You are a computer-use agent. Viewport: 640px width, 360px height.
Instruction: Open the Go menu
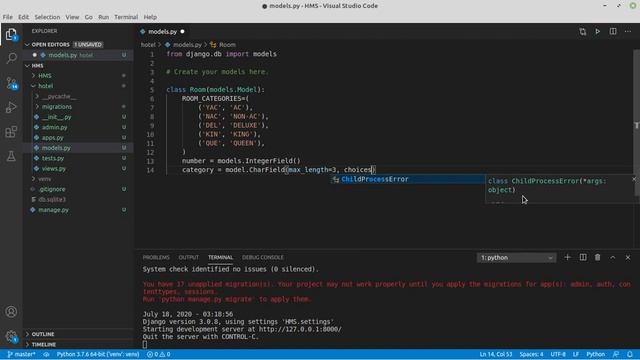click(89, 17)
